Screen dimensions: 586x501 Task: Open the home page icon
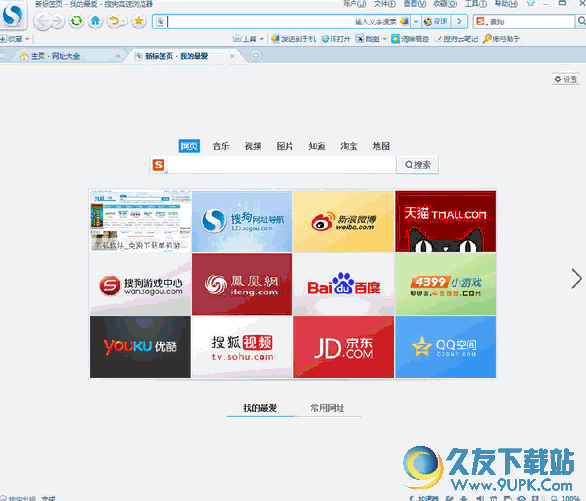click(x=96, y=21)
